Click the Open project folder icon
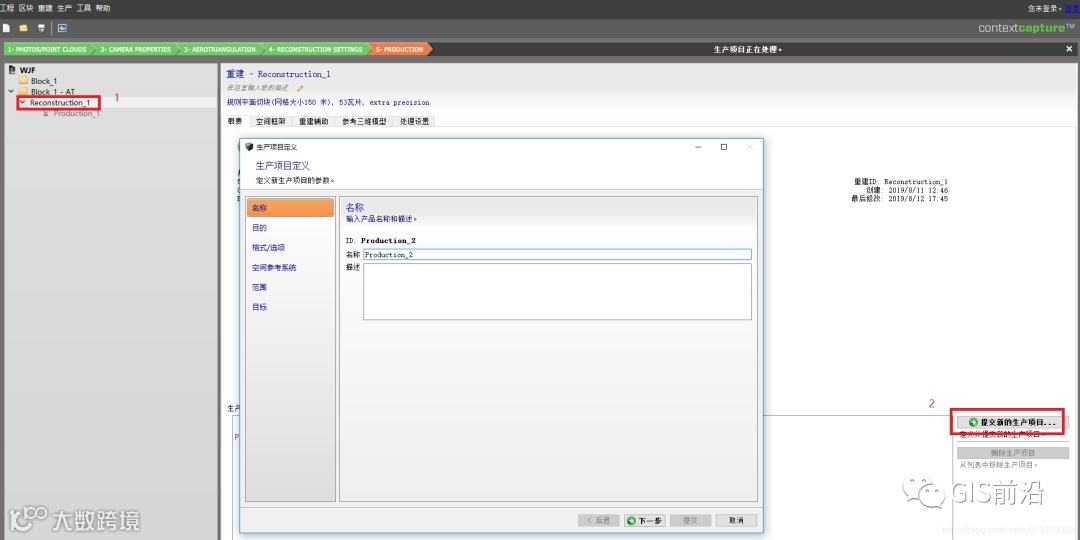This screenshot has height=540, width=1080. (23, 28)
